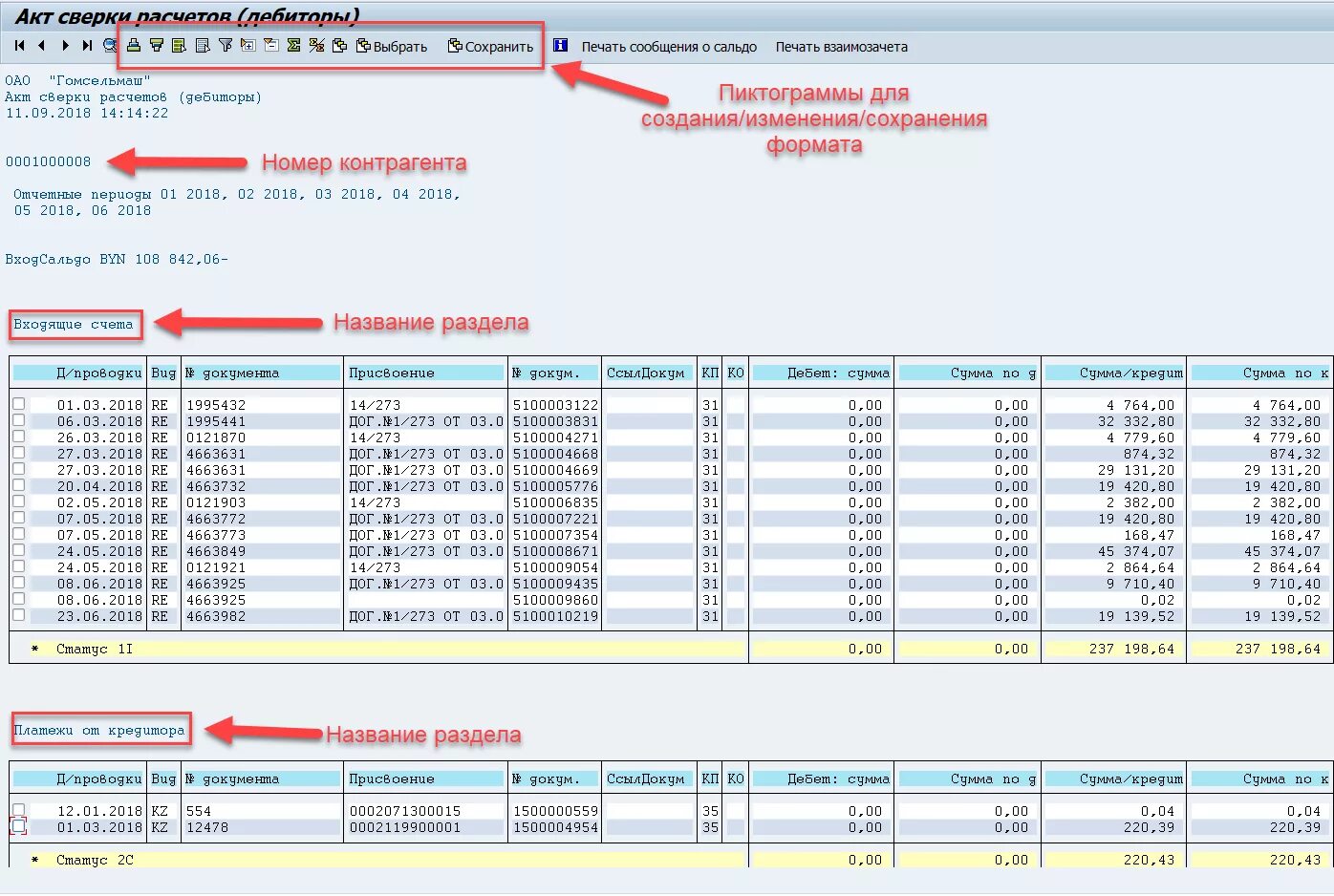The height and width of the screenshot is (896, 1334).
Task: Tick checkbox for row with 5100008671
Action: (x=18, y=550)
